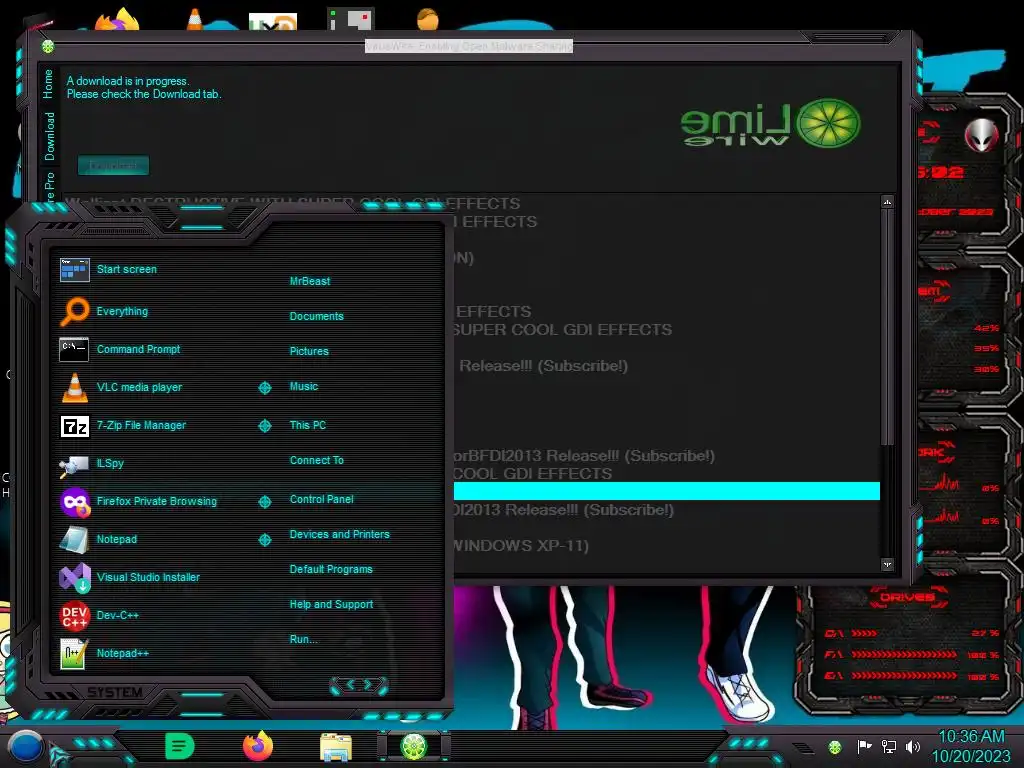Screen dimensions: 1024x768
Task: Open 7-Zip File Manager icon
Action: (x=74, y=426)
